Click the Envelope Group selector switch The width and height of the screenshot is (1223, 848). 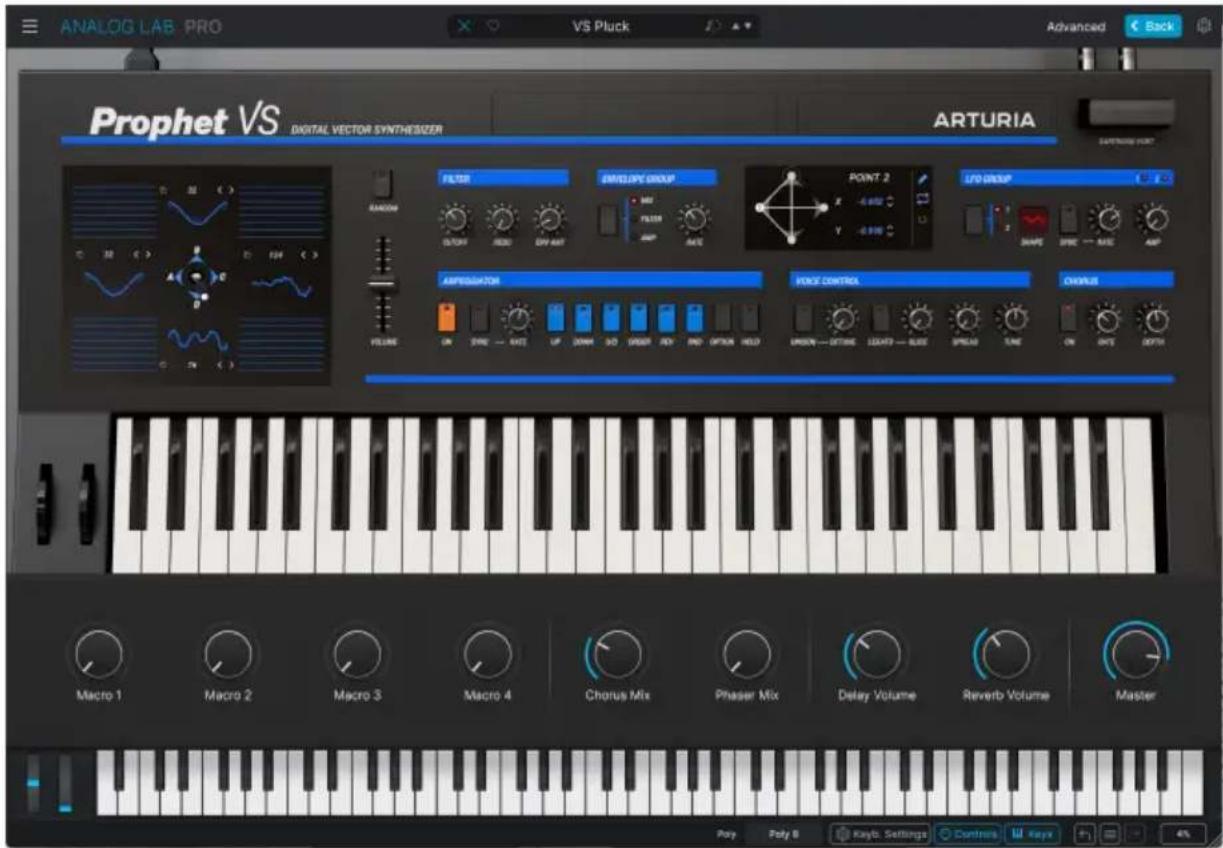point(608,219)
